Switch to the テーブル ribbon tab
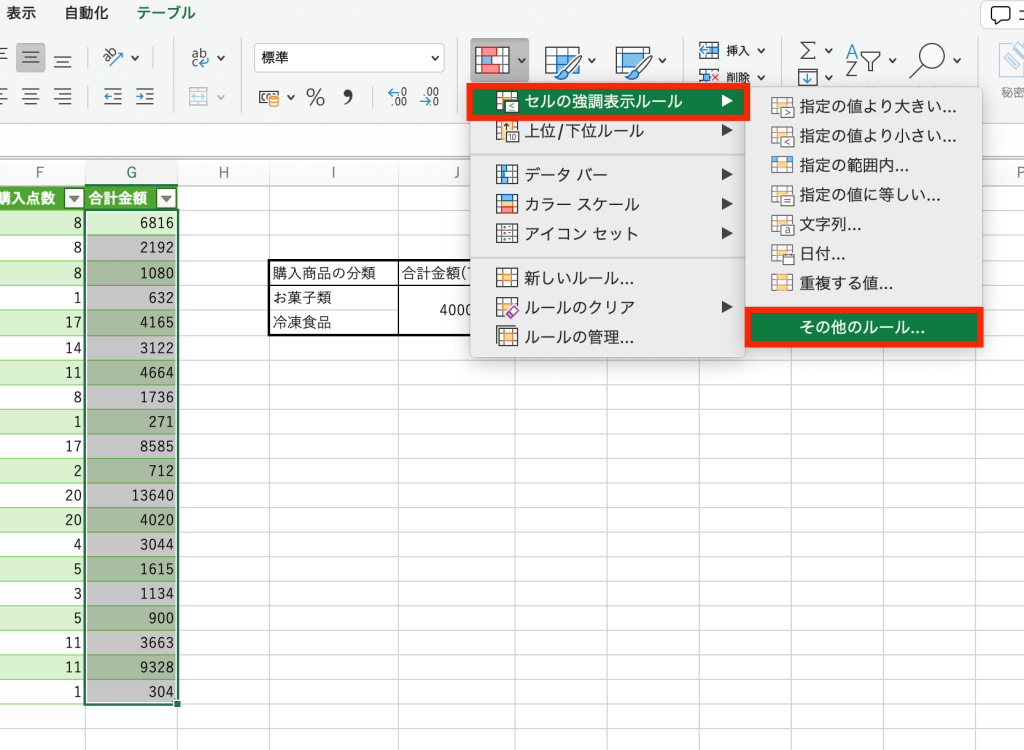 [x=166, y=13]
